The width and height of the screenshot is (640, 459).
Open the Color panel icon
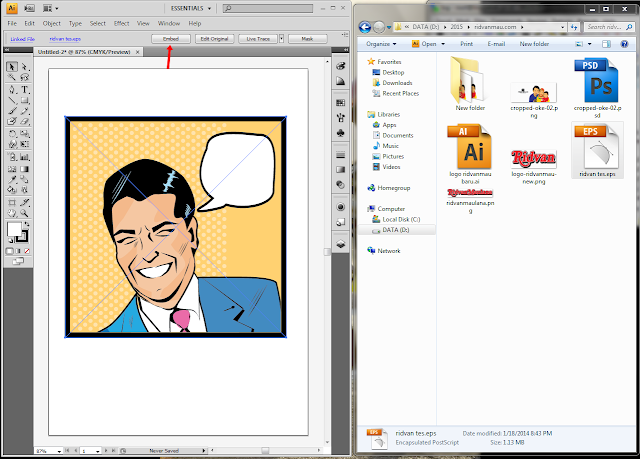pos(340,66)
